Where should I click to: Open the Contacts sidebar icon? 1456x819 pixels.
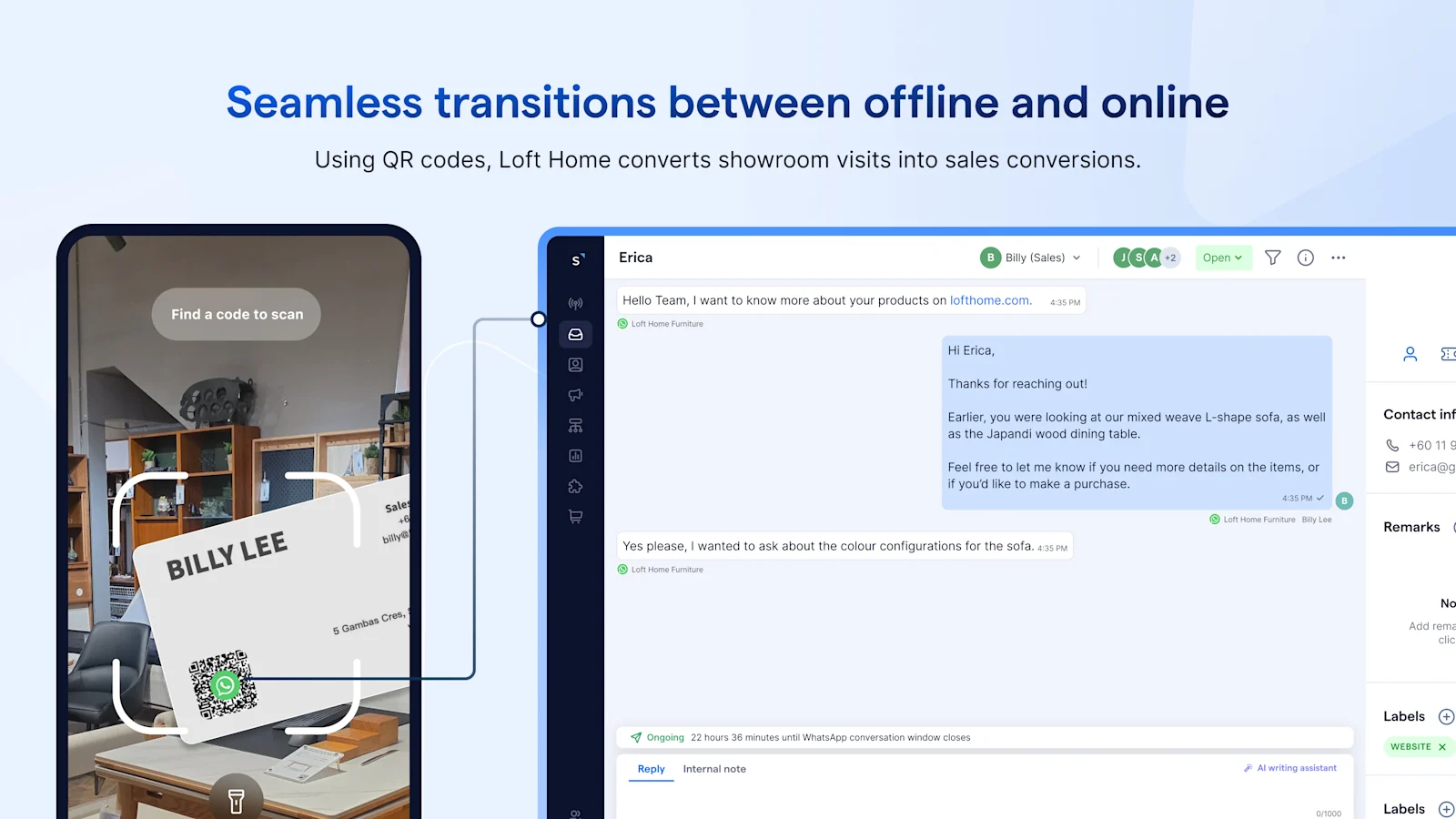[575, 364]
